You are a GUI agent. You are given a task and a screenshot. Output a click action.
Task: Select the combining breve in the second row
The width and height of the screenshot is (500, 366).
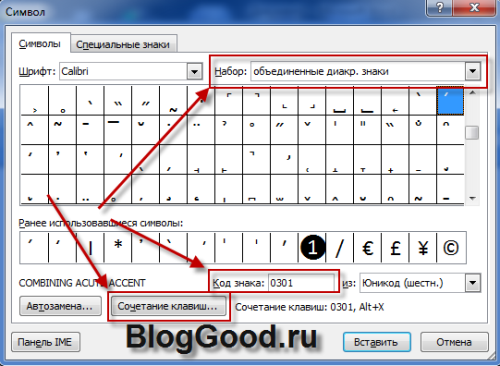(x=145, y=130)
